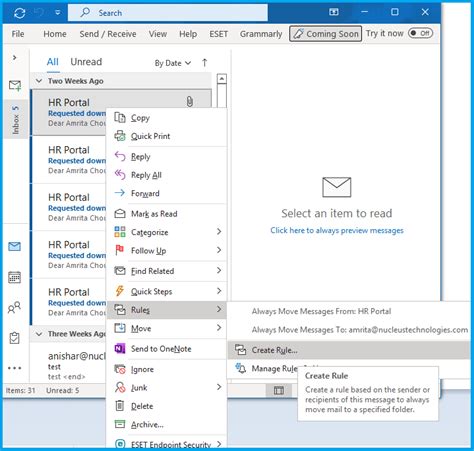Show All messages tab
Viewport: 474px width, 451px height.
pos(53,62)
